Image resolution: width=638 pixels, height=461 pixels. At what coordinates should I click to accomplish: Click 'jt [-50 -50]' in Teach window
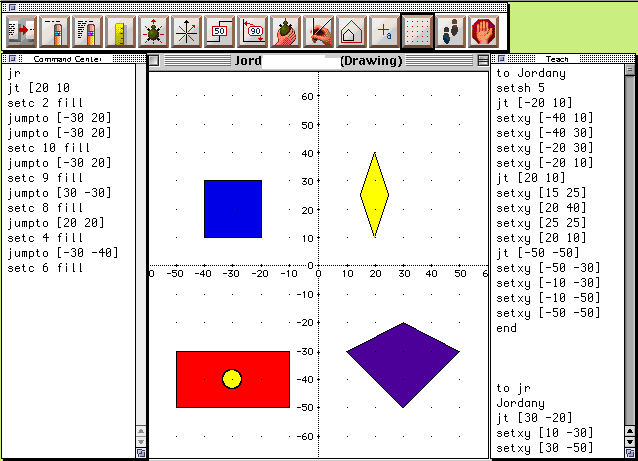coord(537,253)
